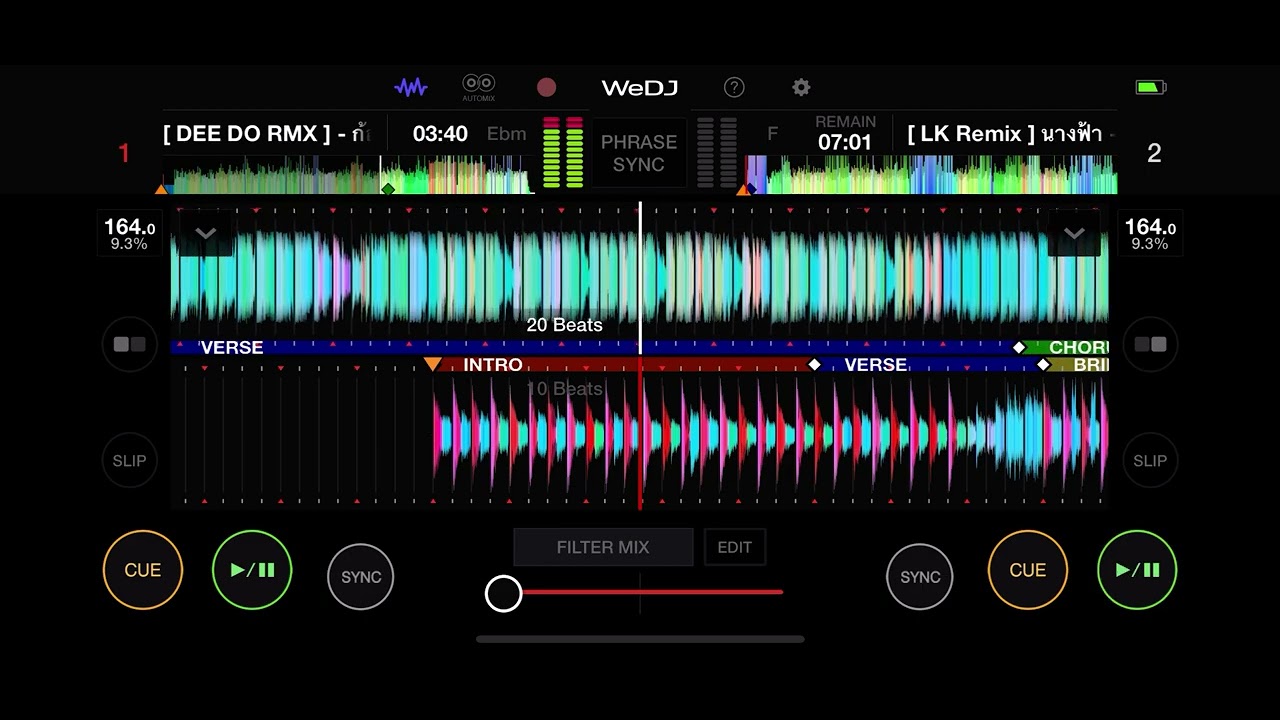This screenshot has height=720, width=1280.
Task: Click the BRIDGE phrase on deck 2
Action: (1091, 365)
